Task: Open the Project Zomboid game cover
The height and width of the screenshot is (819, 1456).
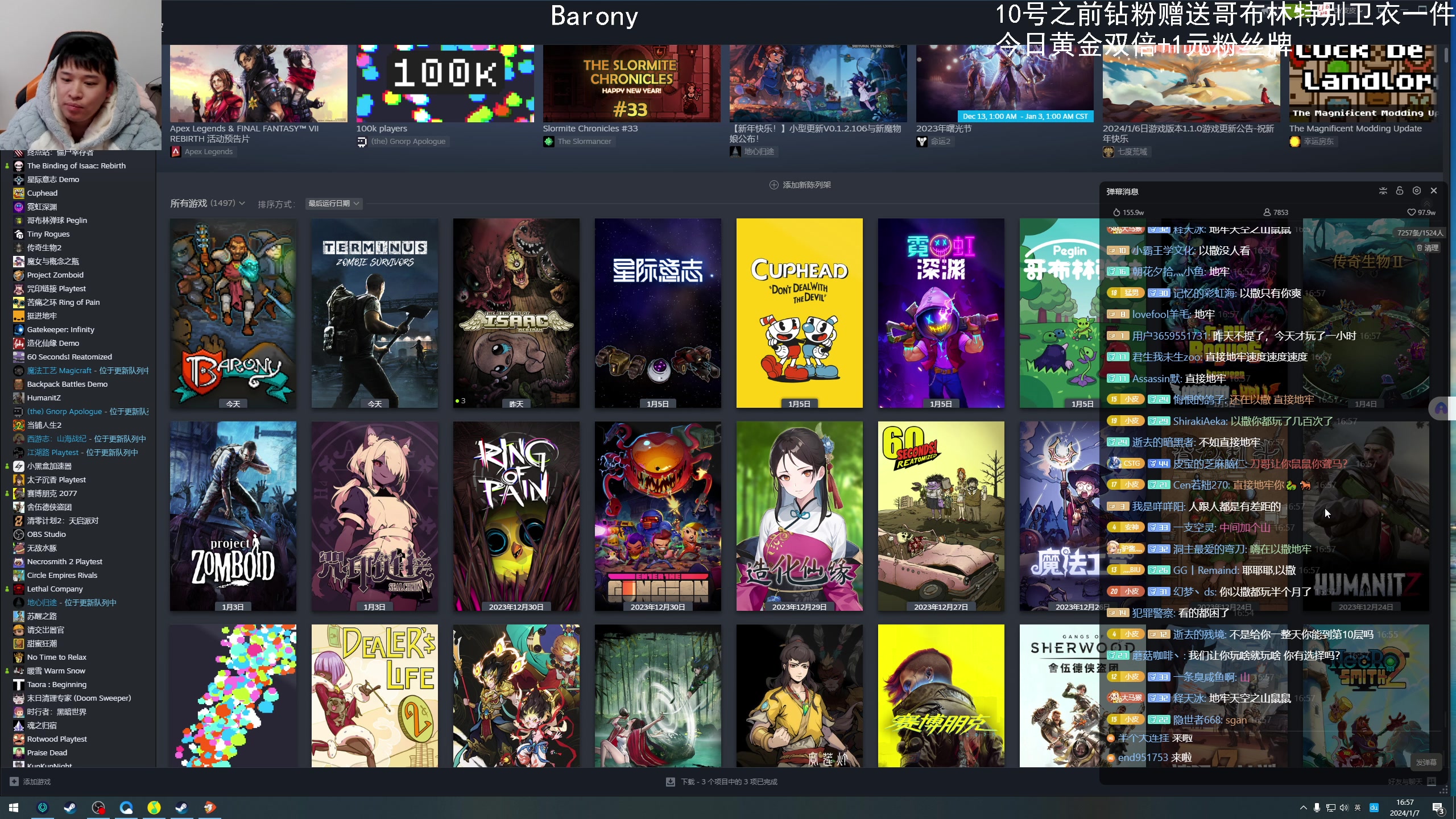Action: pyautogui.click(x=233, y=516)
